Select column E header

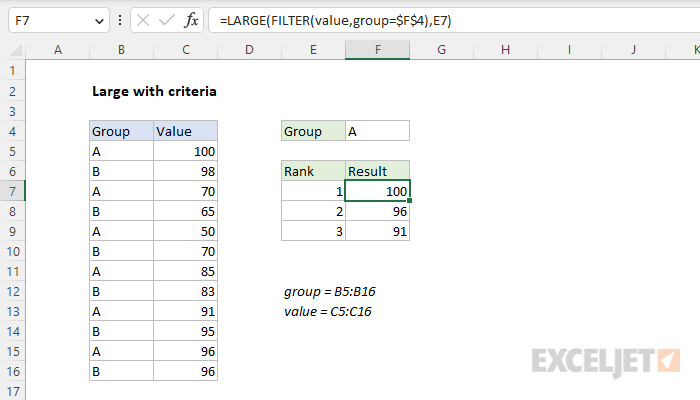coord(313,50)
